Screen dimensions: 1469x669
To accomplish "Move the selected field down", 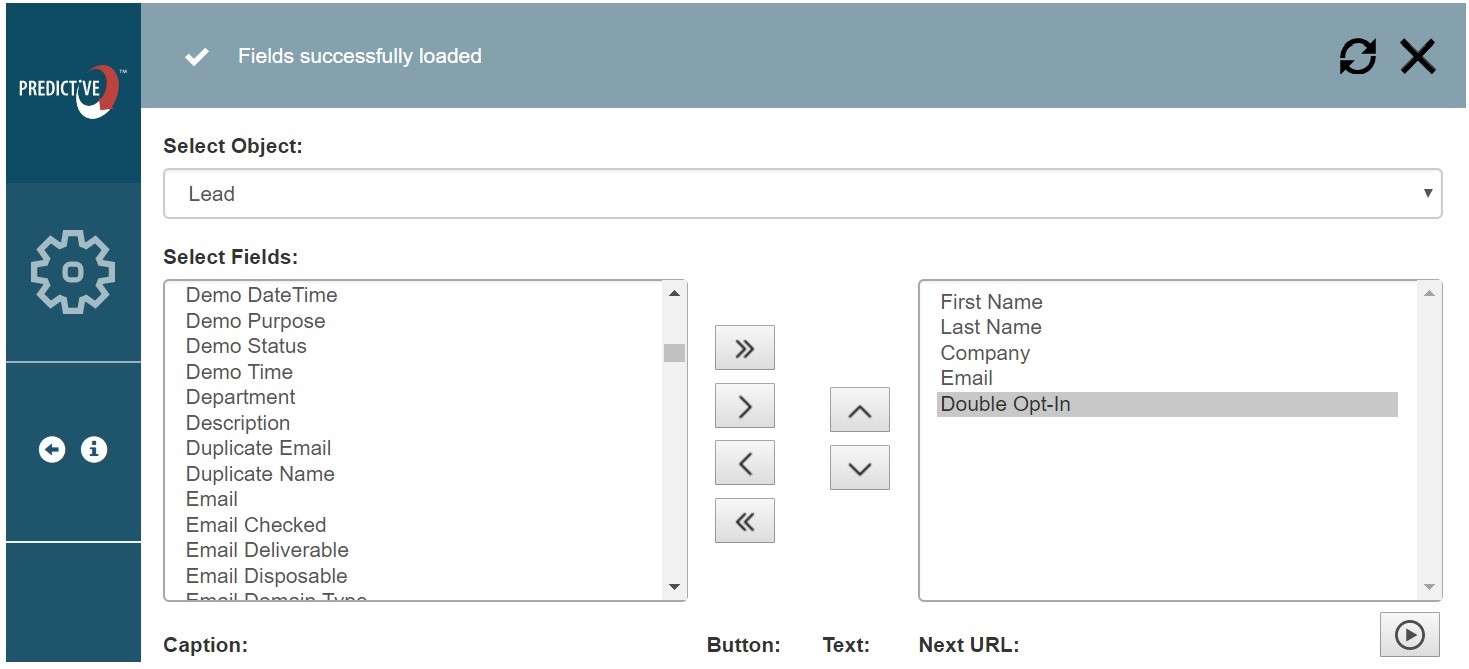I will point(859,468).
